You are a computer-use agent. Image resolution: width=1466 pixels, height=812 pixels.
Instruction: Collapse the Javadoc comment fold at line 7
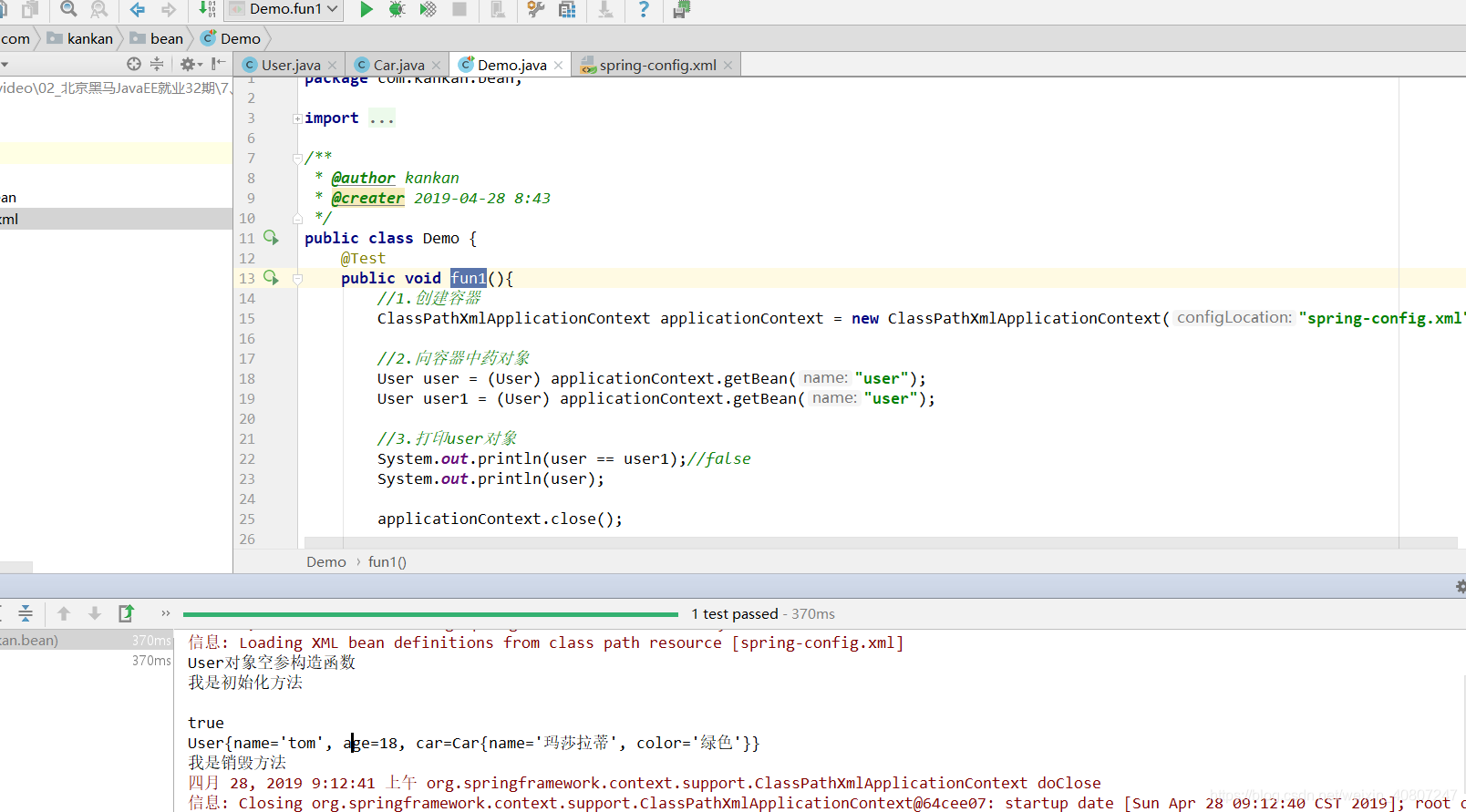(x=297, y=159)
